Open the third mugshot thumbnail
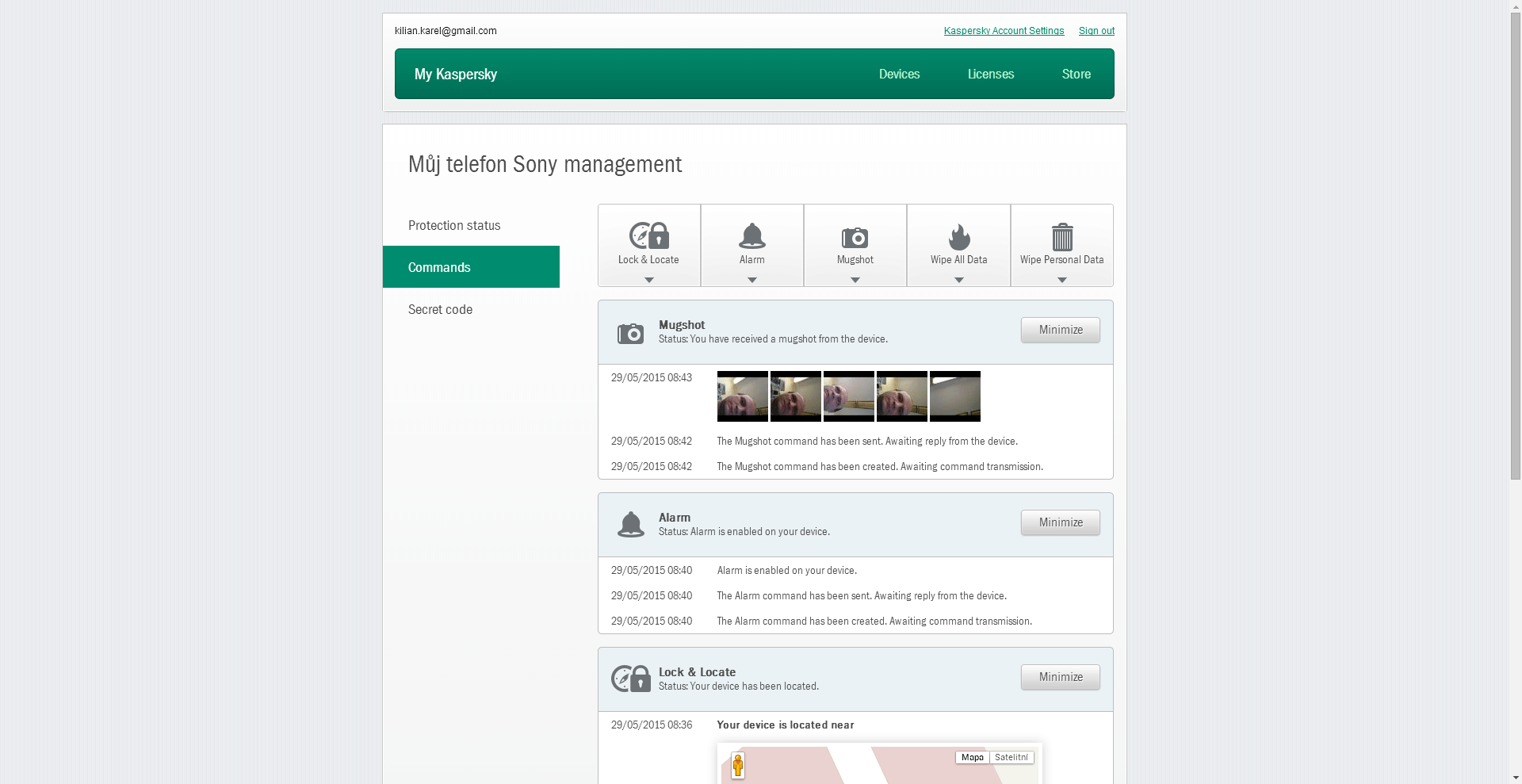The width and height of the screenshot is (1522, 784). [849, 396]
